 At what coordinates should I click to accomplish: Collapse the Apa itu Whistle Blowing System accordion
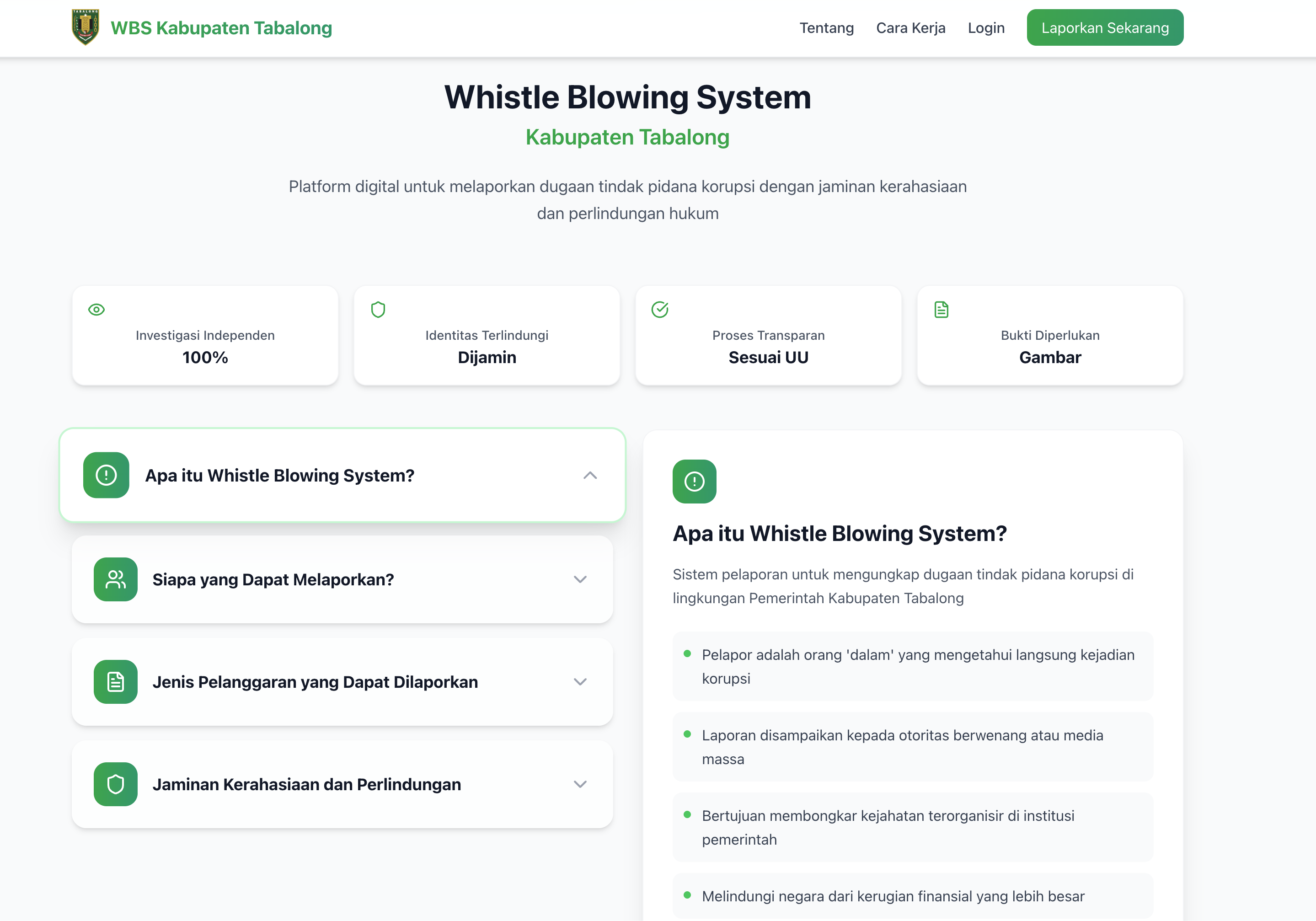(x=590, y=475)
